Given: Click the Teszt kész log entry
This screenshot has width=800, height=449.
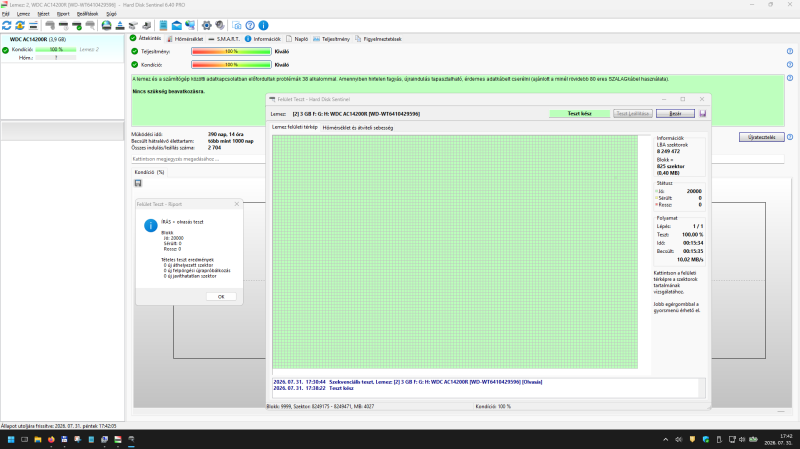Looking at the screenshot, I should point(313,388).
